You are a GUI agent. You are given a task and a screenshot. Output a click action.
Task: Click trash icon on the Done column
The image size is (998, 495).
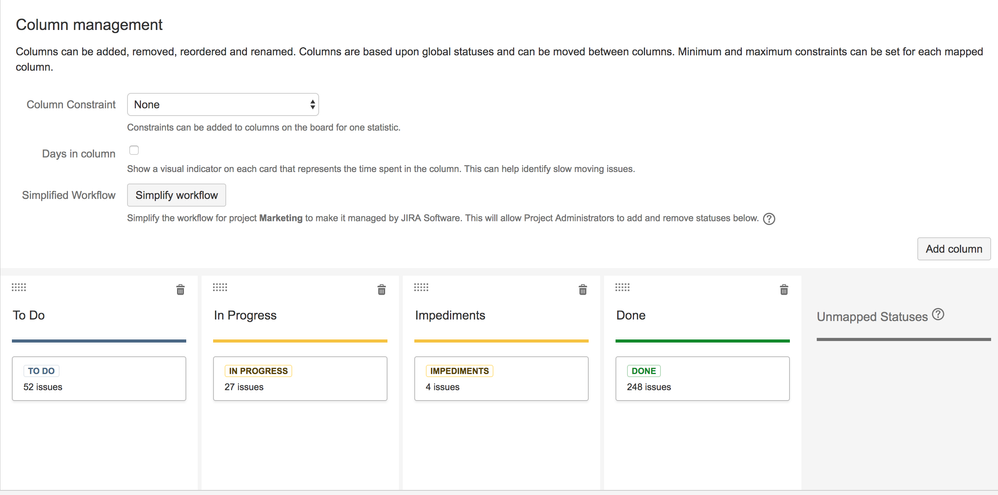tap(784, 289)
